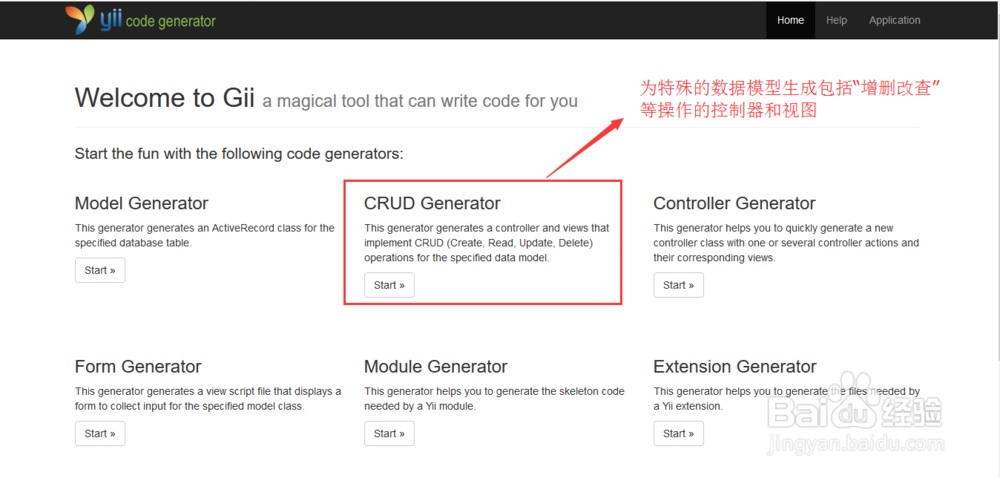This screenshot has width=1000, height=478.
Task: Click the Welcome to Gii title
Action: coord(165,98)
